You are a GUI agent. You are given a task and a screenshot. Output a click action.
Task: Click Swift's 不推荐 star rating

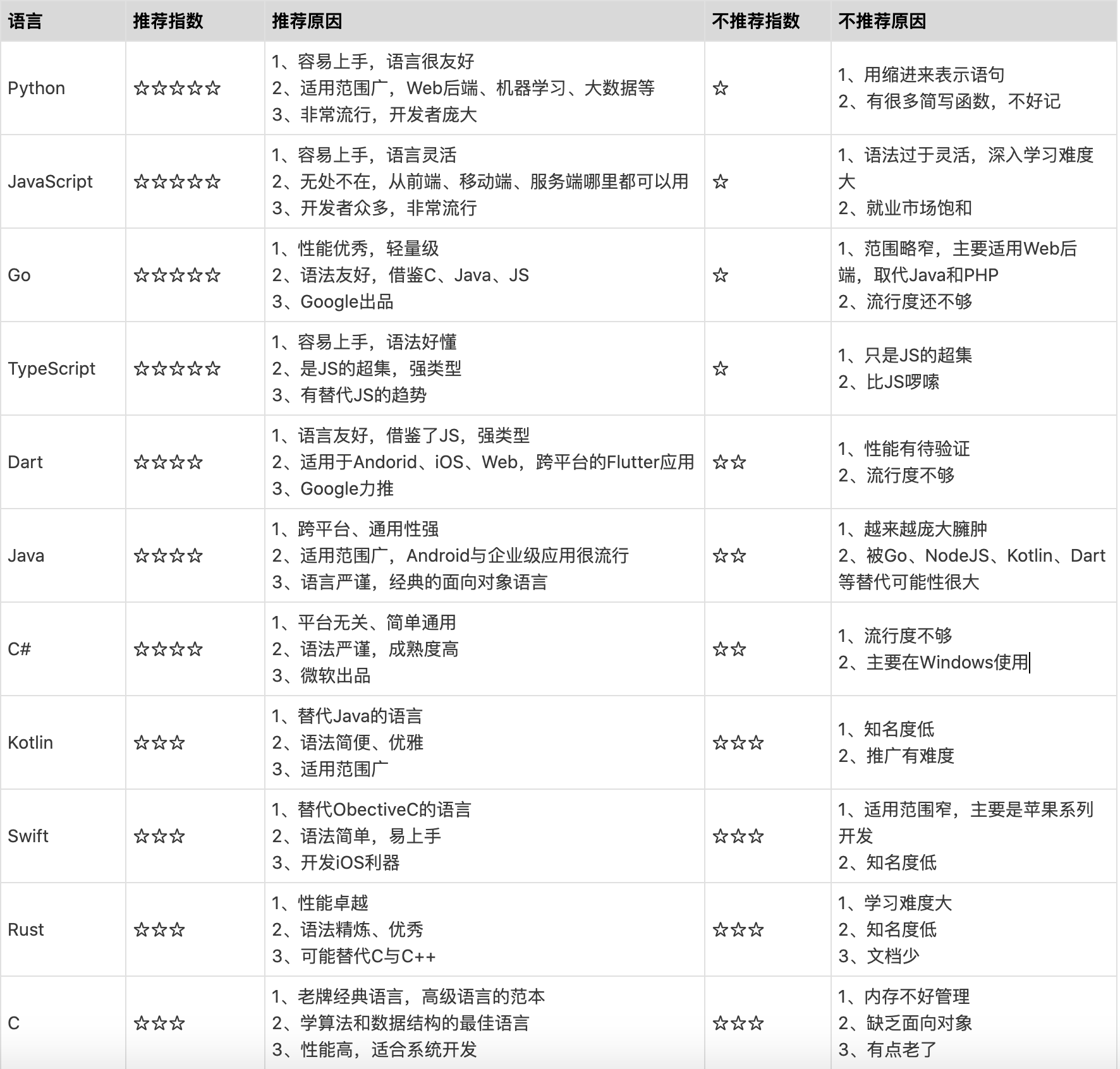[738, 836]
